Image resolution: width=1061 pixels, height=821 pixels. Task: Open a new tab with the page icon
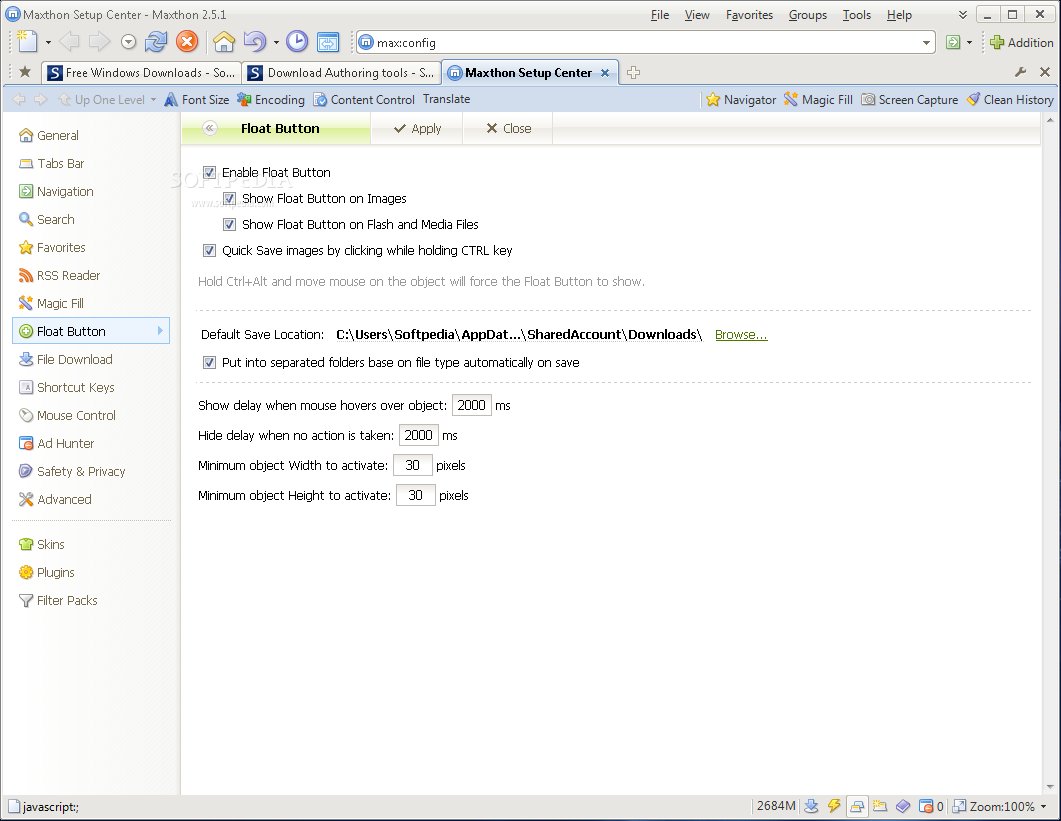[x=26, y=42]
